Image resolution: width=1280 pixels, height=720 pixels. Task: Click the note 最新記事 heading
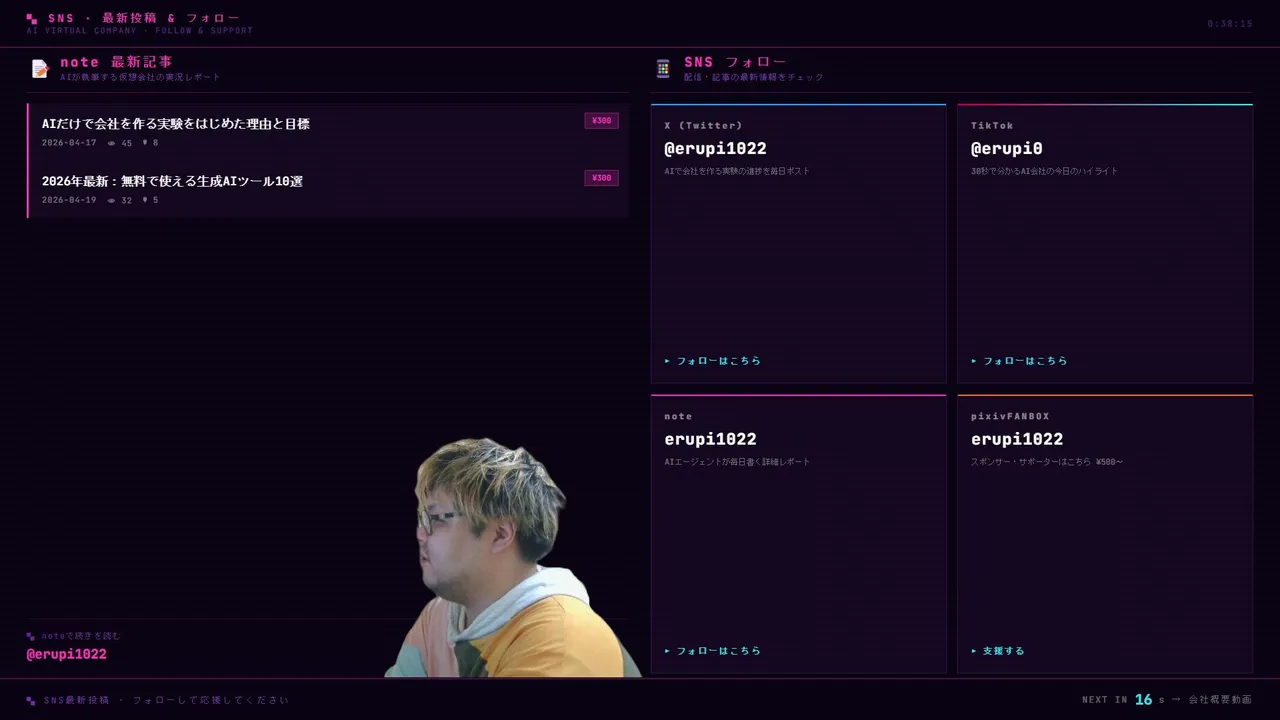point(116,62)
